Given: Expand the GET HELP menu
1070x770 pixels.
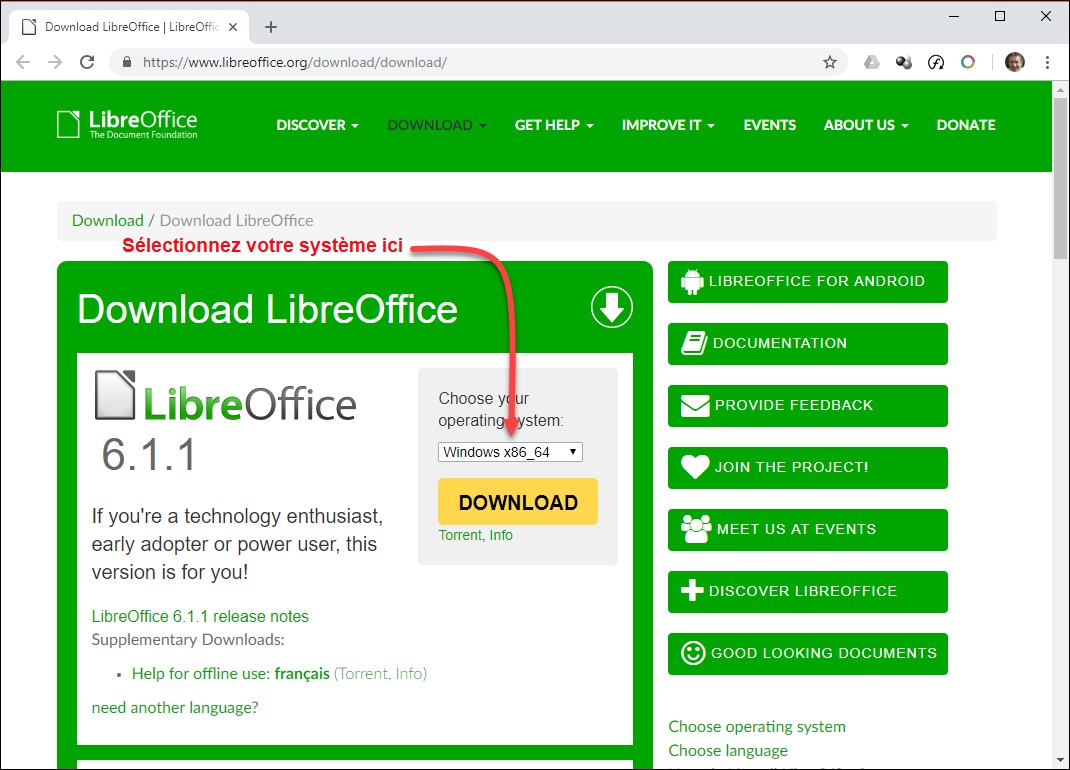Looking at the screenshot, I should [x=554, y=125].
